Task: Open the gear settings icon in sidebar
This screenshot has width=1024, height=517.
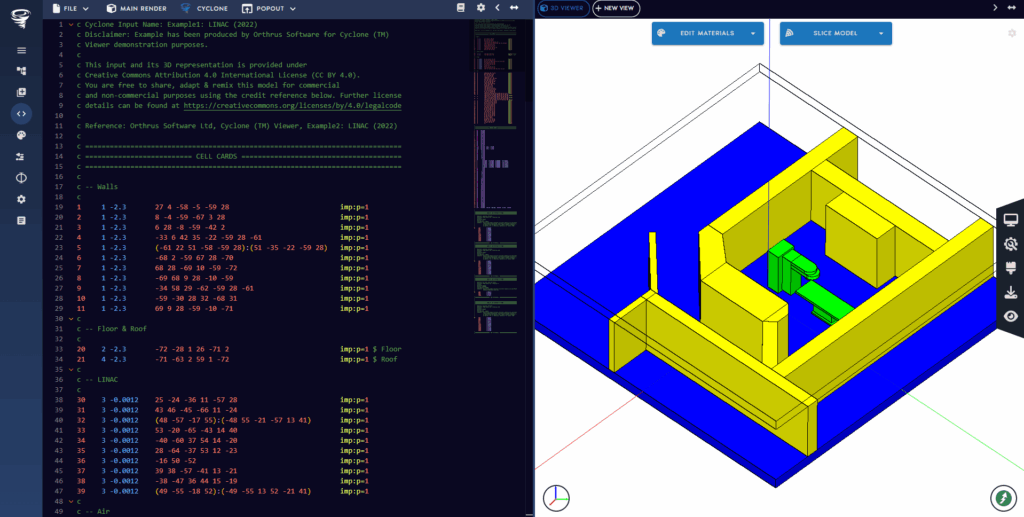Action: pos(21,199)
